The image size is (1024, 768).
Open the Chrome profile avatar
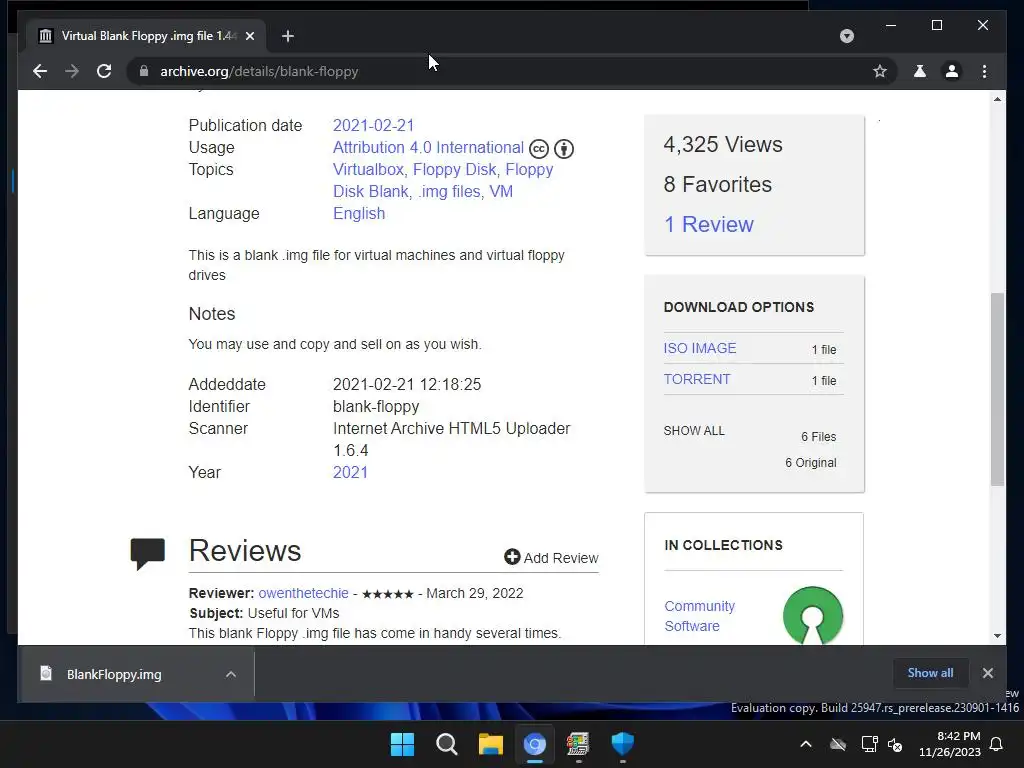coord(952,71)
